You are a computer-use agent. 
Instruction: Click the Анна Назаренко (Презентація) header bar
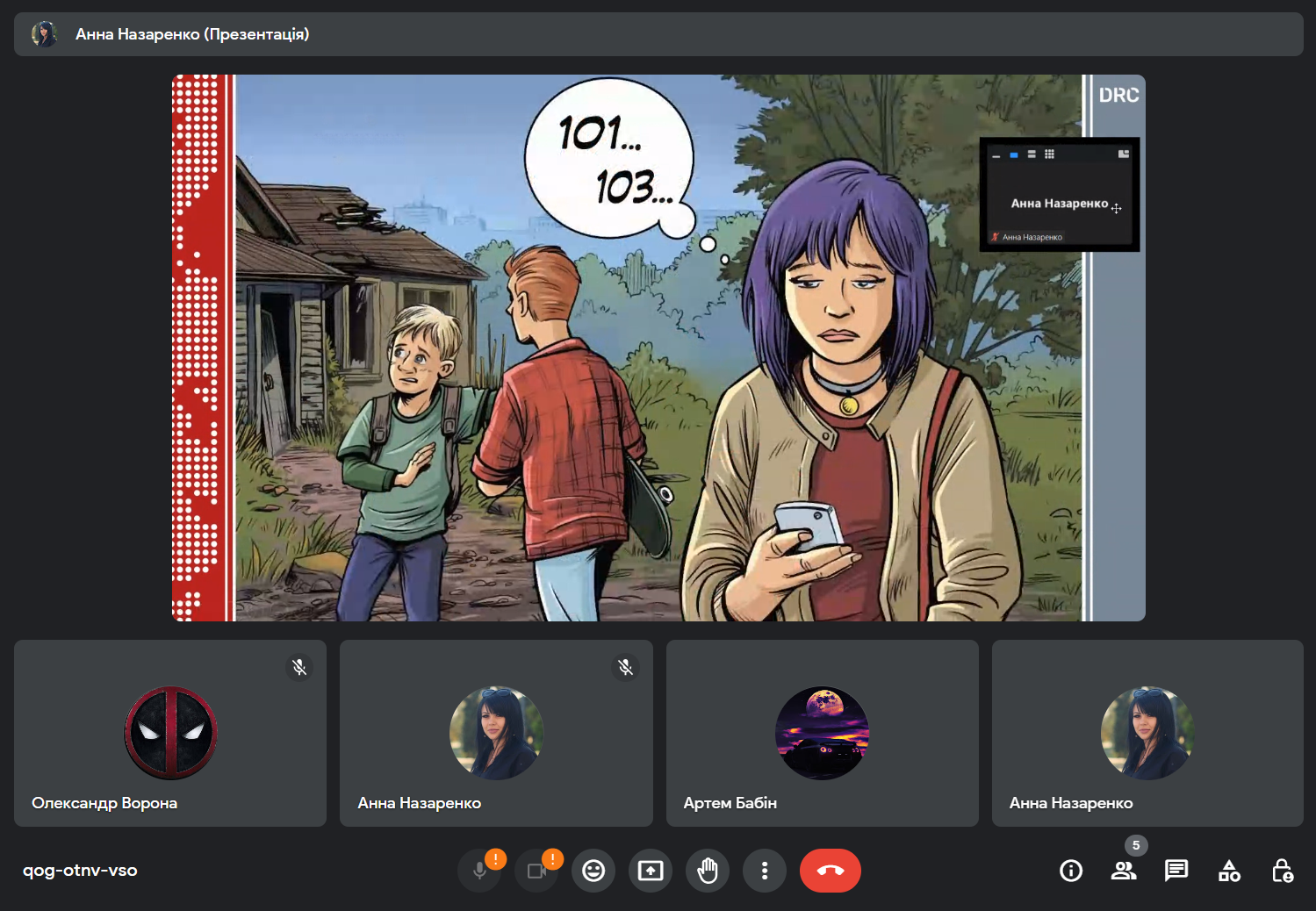tap(658, 34)
